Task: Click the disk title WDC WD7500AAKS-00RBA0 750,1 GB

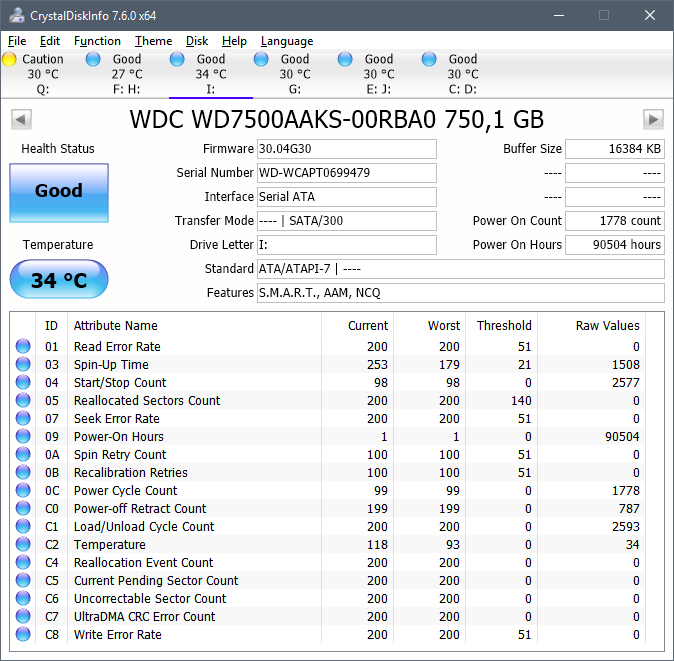Action: tap(337, 119)
